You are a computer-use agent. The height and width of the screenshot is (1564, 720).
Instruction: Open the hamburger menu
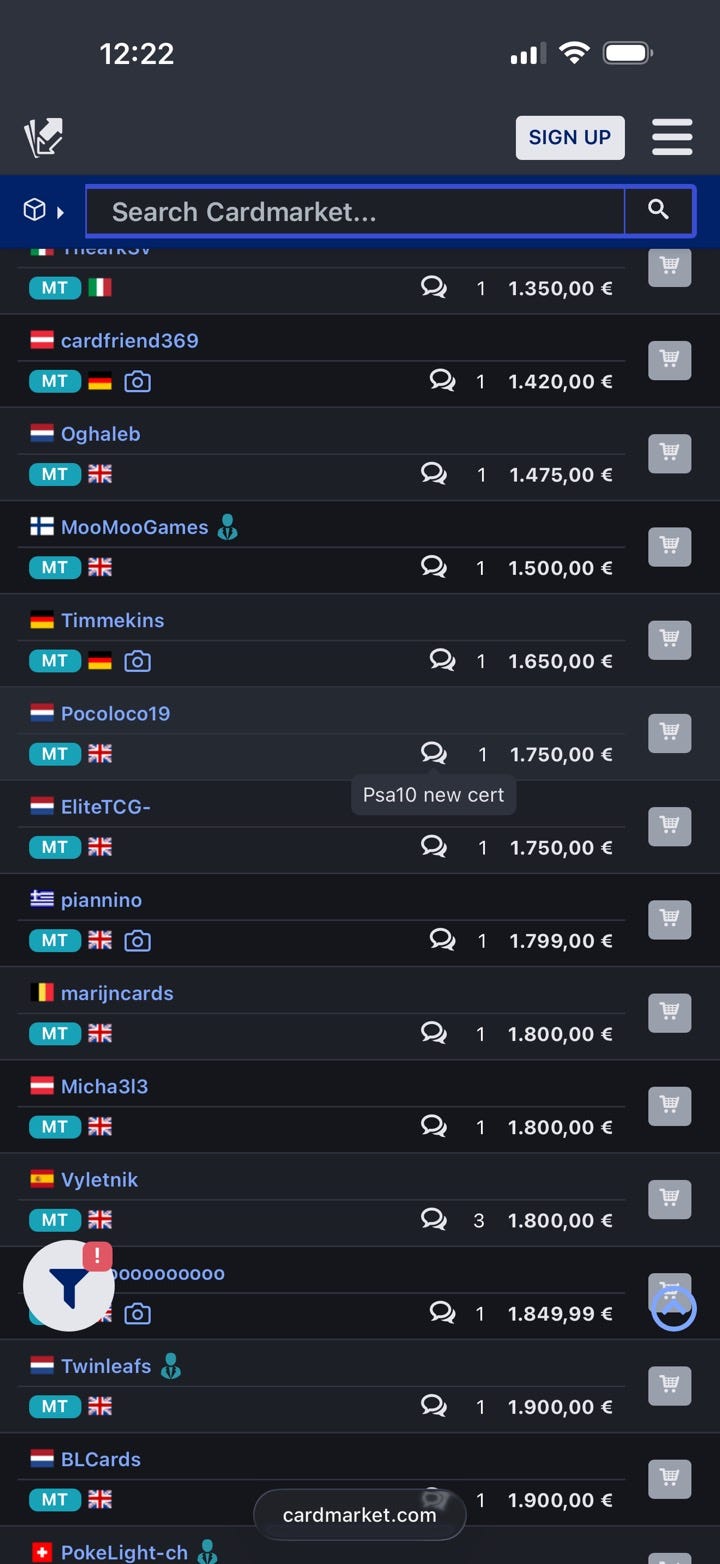[x=672, y=138]
